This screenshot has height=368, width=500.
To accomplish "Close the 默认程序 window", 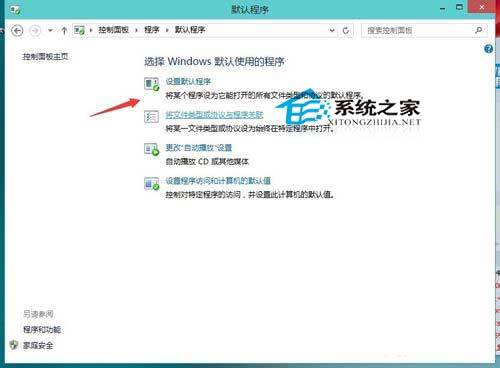I will click(482, 7).
